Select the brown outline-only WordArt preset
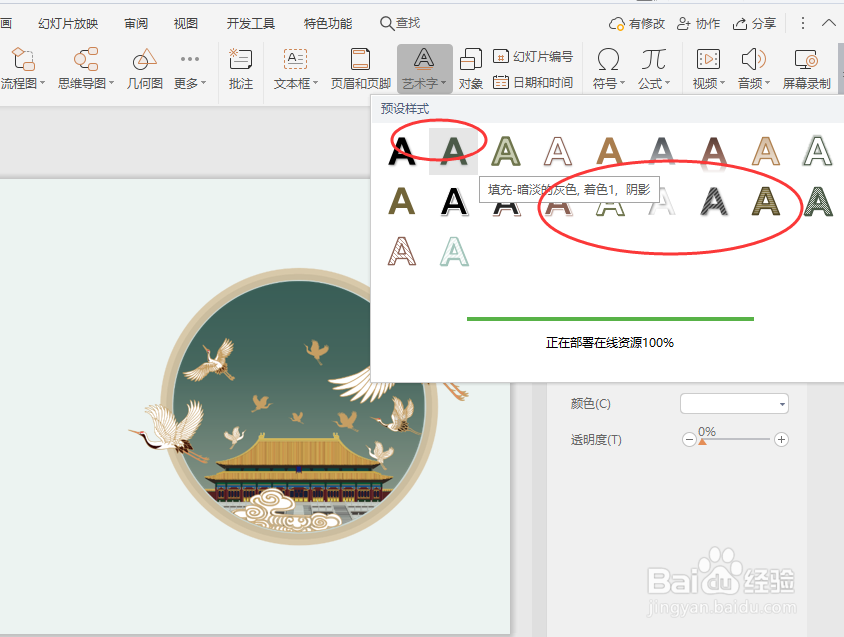The width and height of the screenshot is (844, 637). 558,151
